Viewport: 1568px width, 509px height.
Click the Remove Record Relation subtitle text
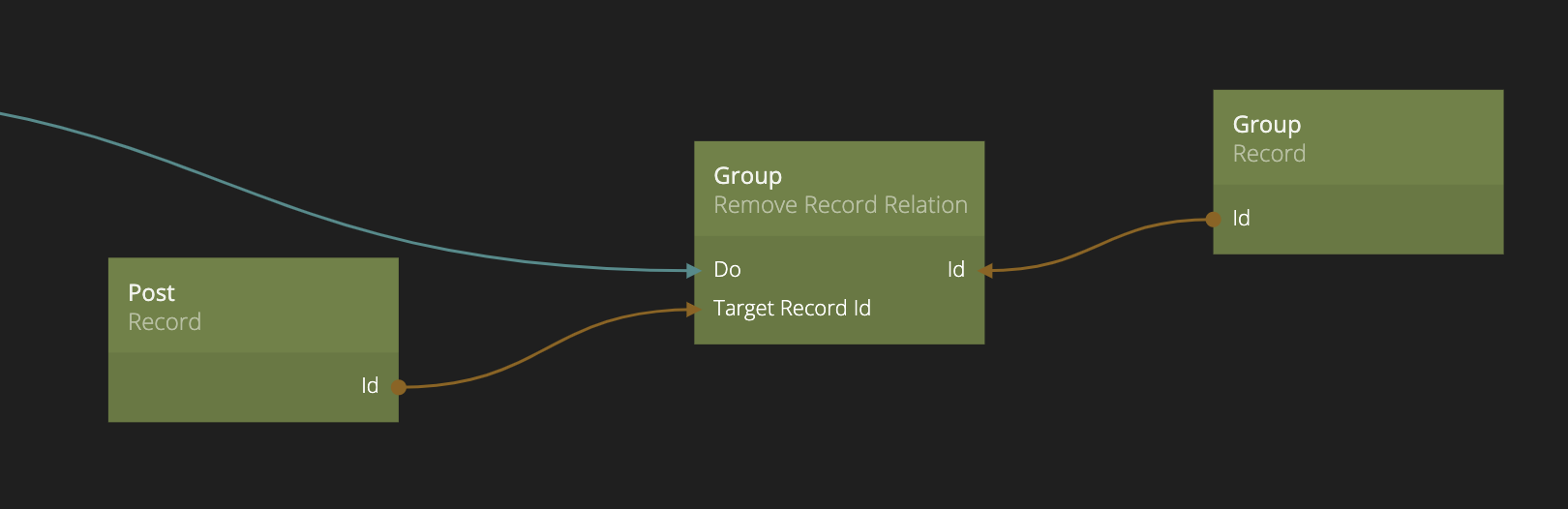pyautogui.click(x=840, y=205)
